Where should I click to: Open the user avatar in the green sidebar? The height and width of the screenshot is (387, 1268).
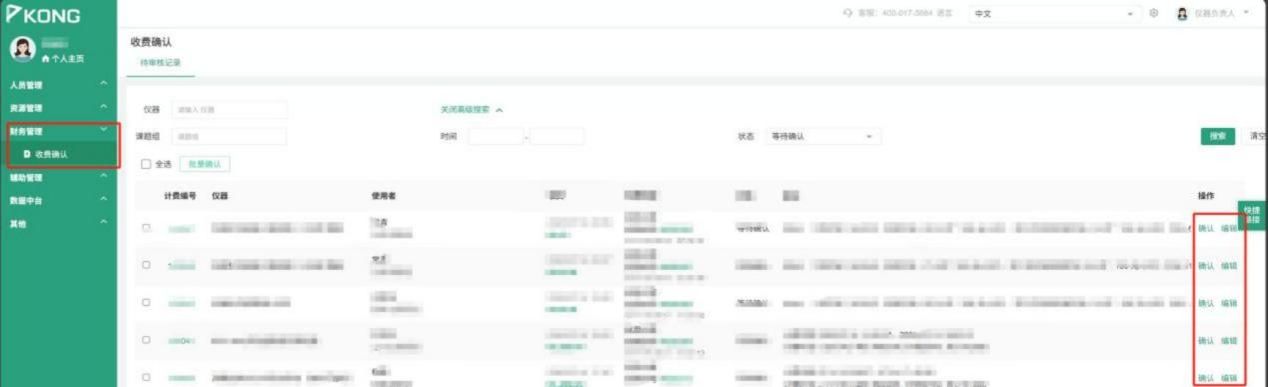[22, 49]
